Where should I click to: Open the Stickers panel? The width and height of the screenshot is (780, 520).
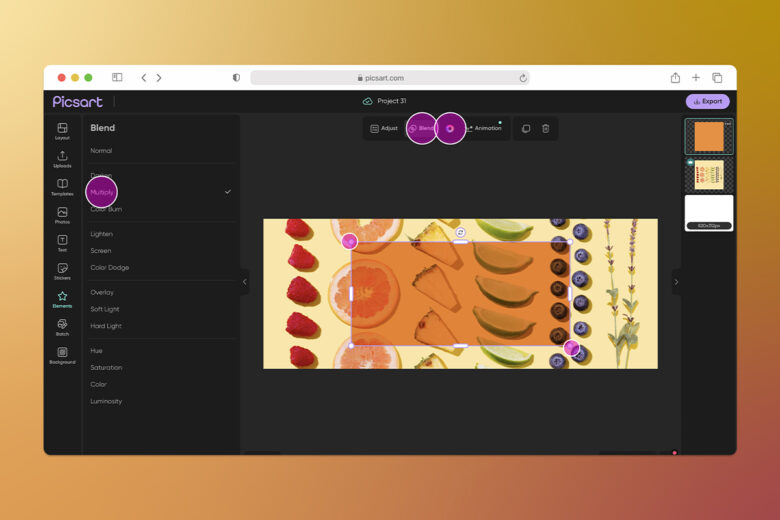click(62, 271)
